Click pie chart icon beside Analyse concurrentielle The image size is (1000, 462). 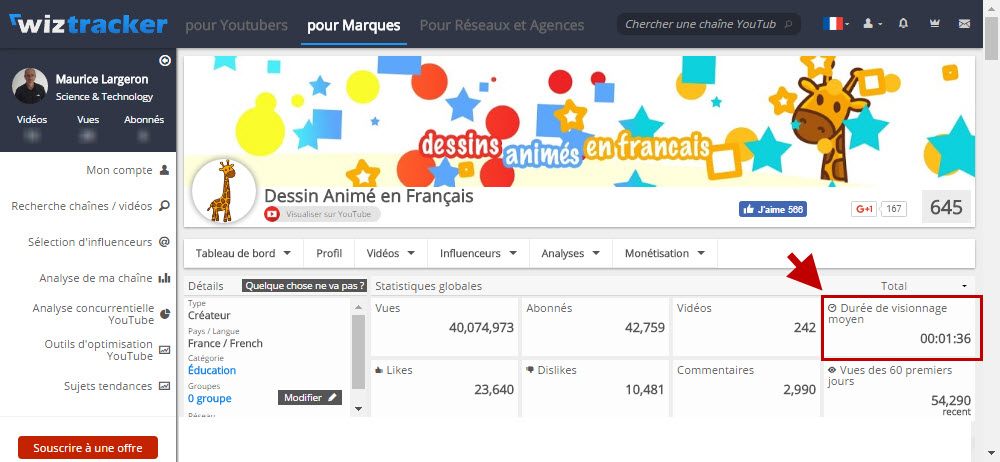coord(165,314)
